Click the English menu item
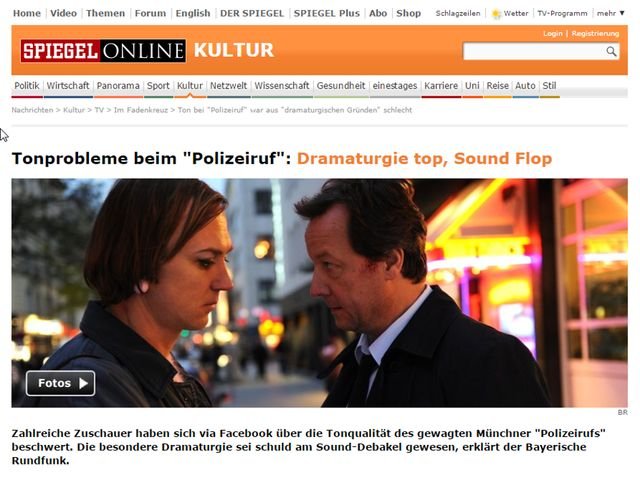 point(193,13)
